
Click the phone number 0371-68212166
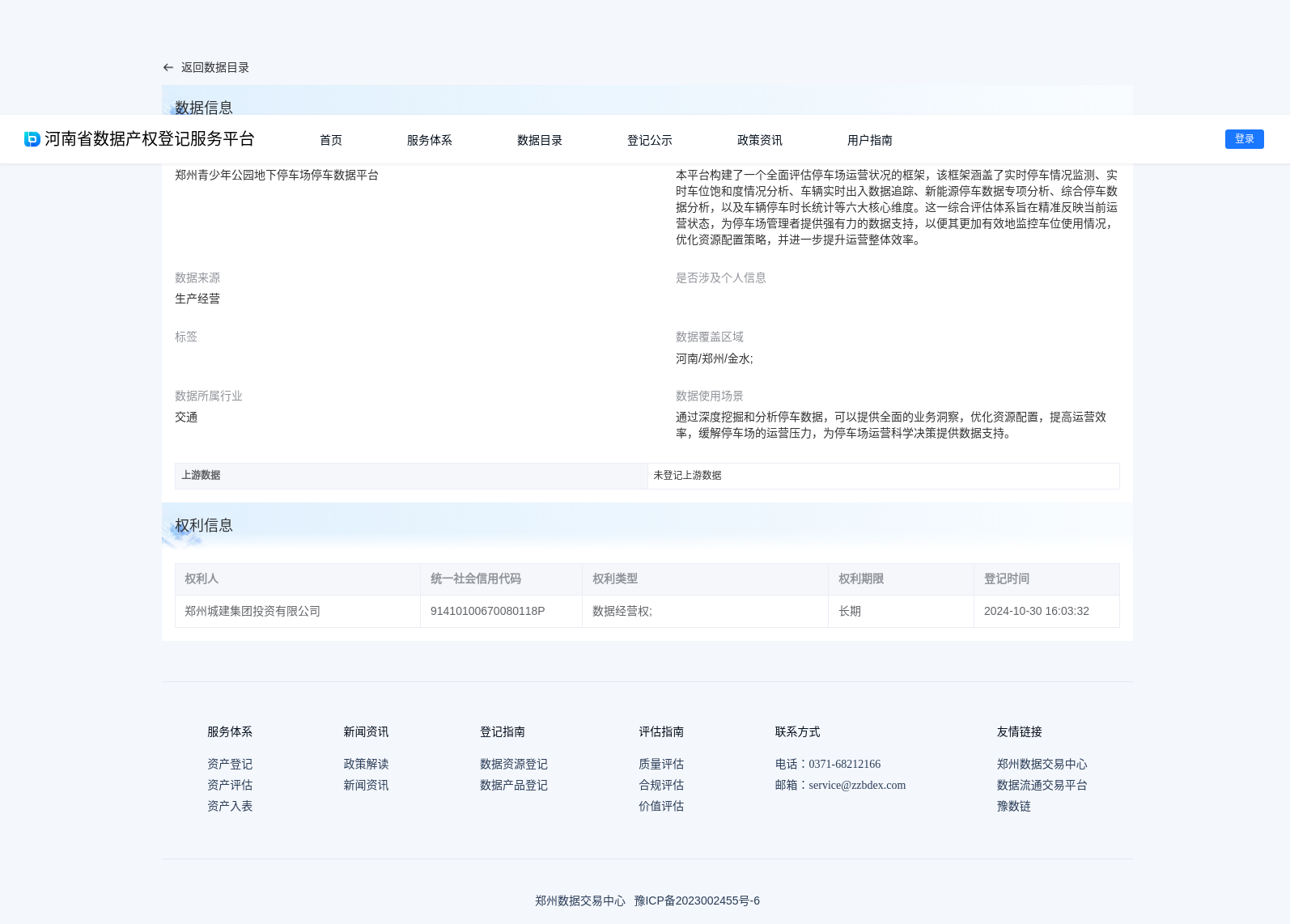pyautogui.click(x=845, y=764)
